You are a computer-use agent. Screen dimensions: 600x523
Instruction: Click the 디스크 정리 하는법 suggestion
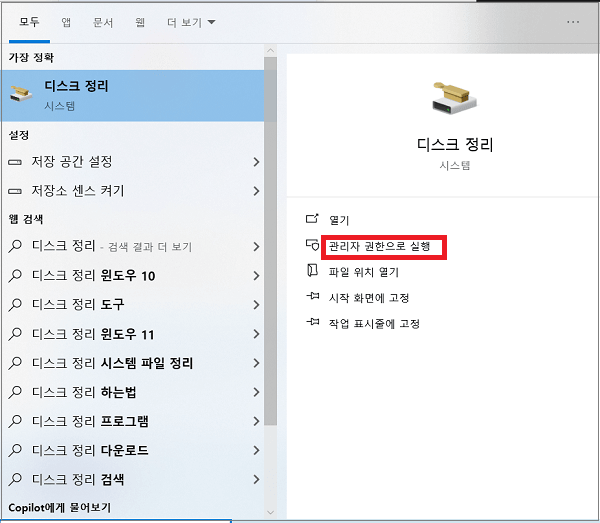(84, 392)
